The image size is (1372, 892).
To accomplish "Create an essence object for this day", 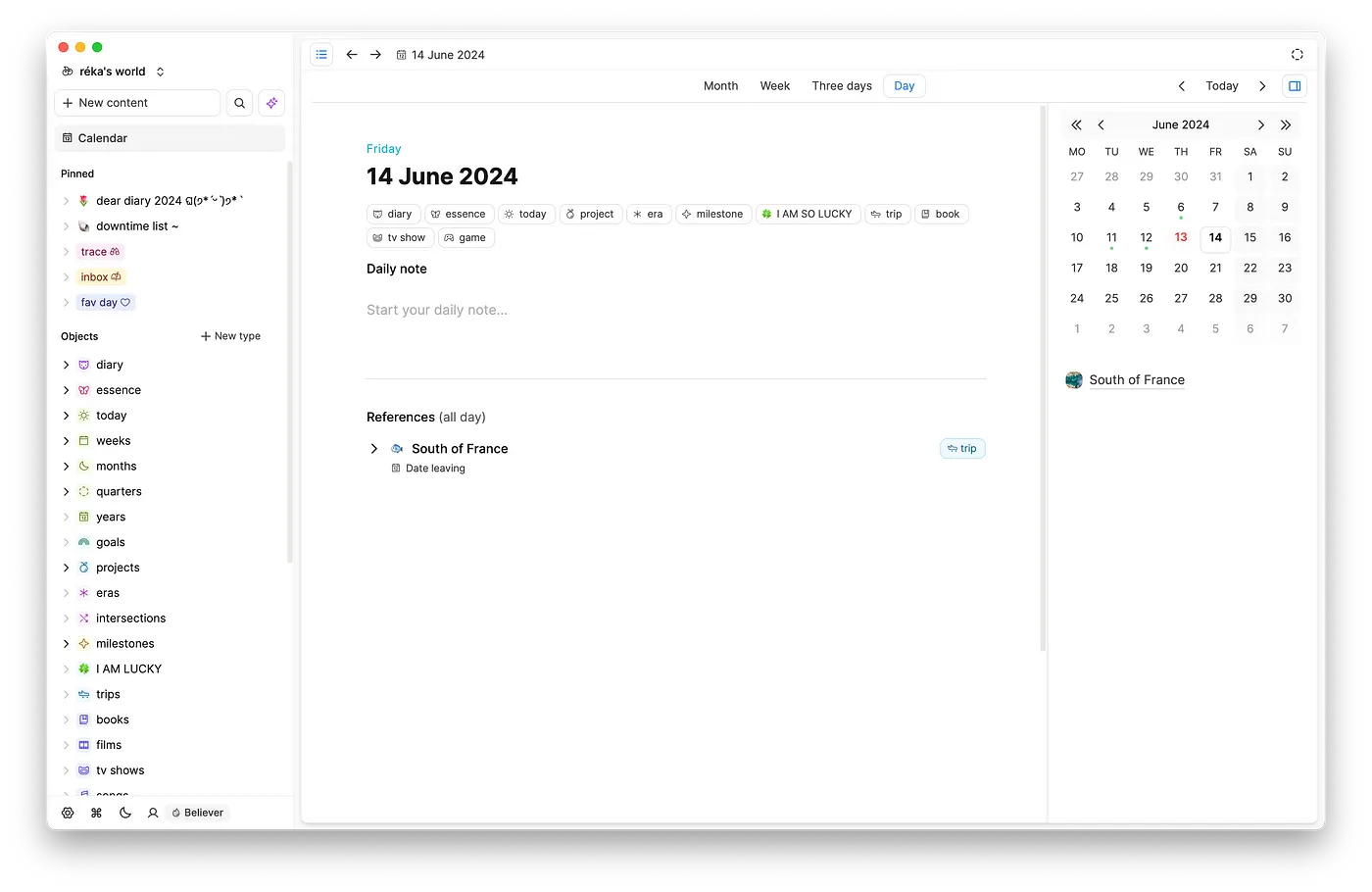I will (459, 214).
